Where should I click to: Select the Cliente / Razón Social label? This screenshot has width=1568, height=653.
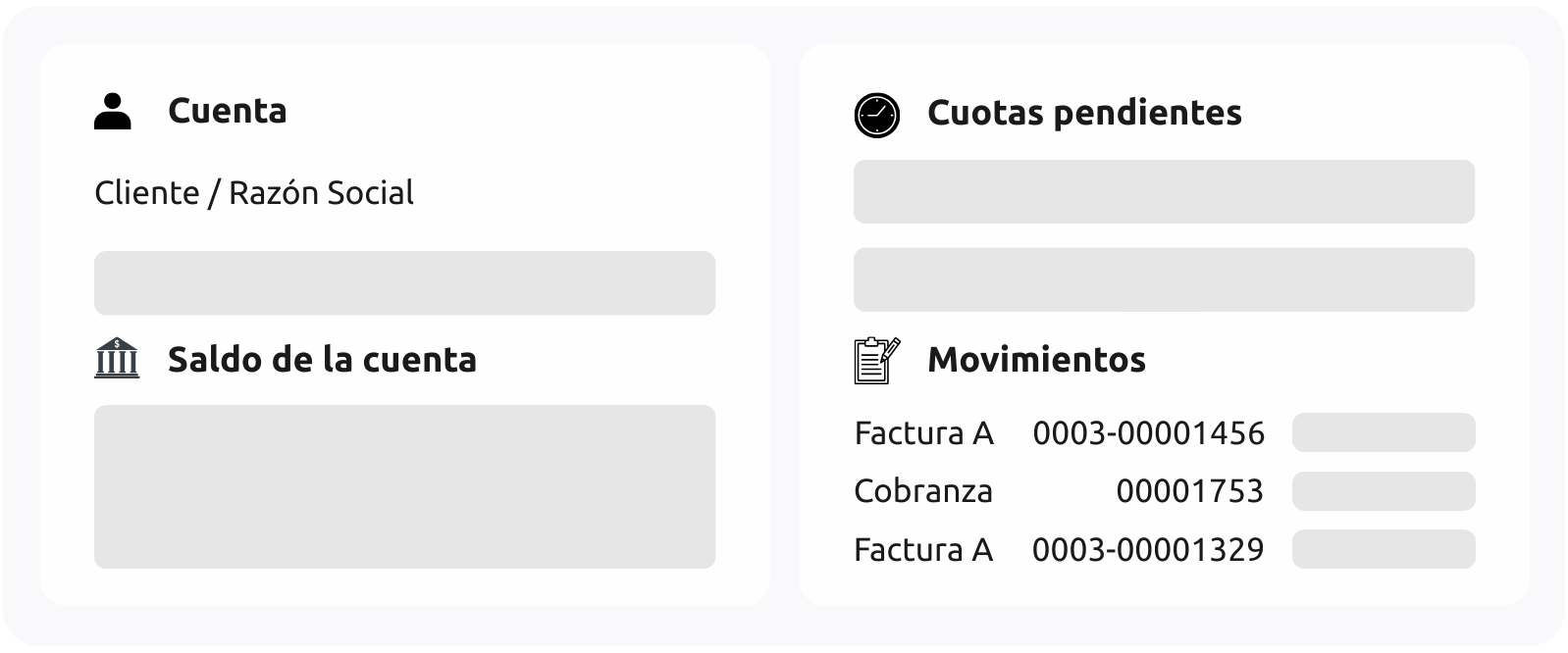click(x=254, y=193)
